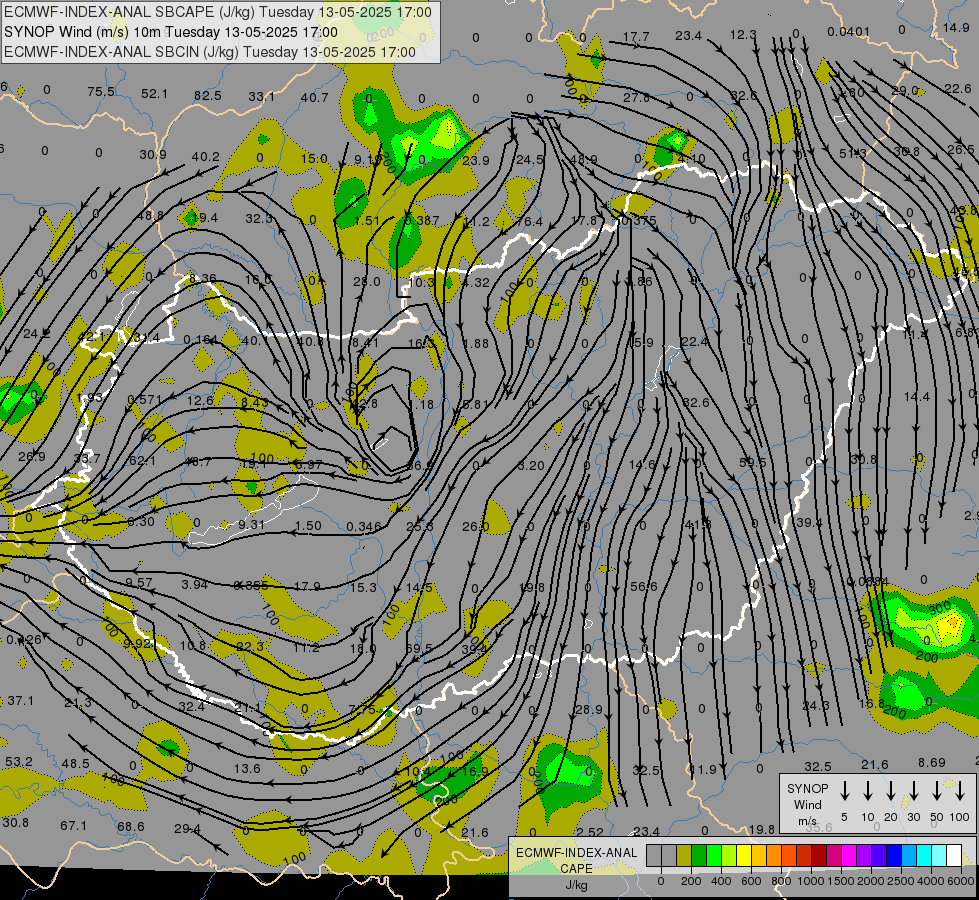Click the map value 8.69

(932, 763)
